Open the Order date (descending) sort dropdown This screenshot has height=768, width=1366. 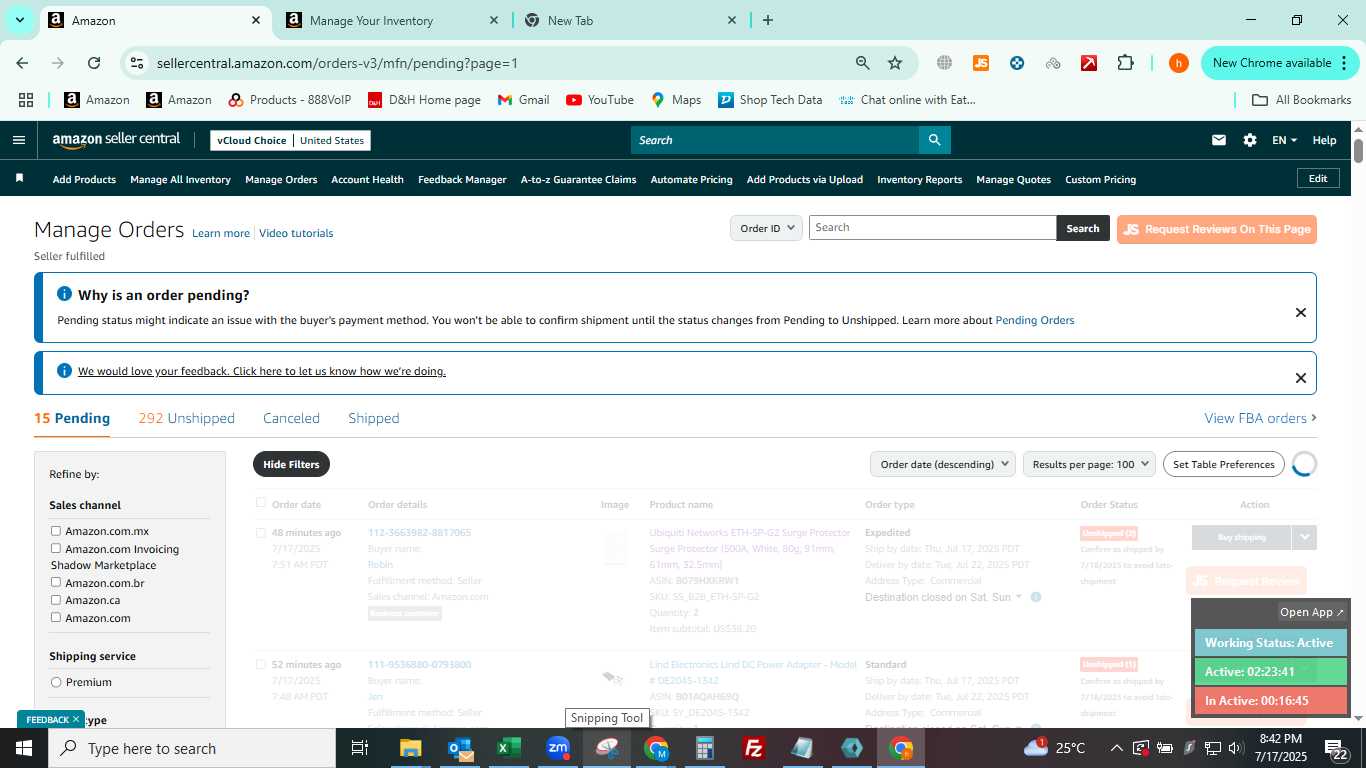click(x=943, y=464)
